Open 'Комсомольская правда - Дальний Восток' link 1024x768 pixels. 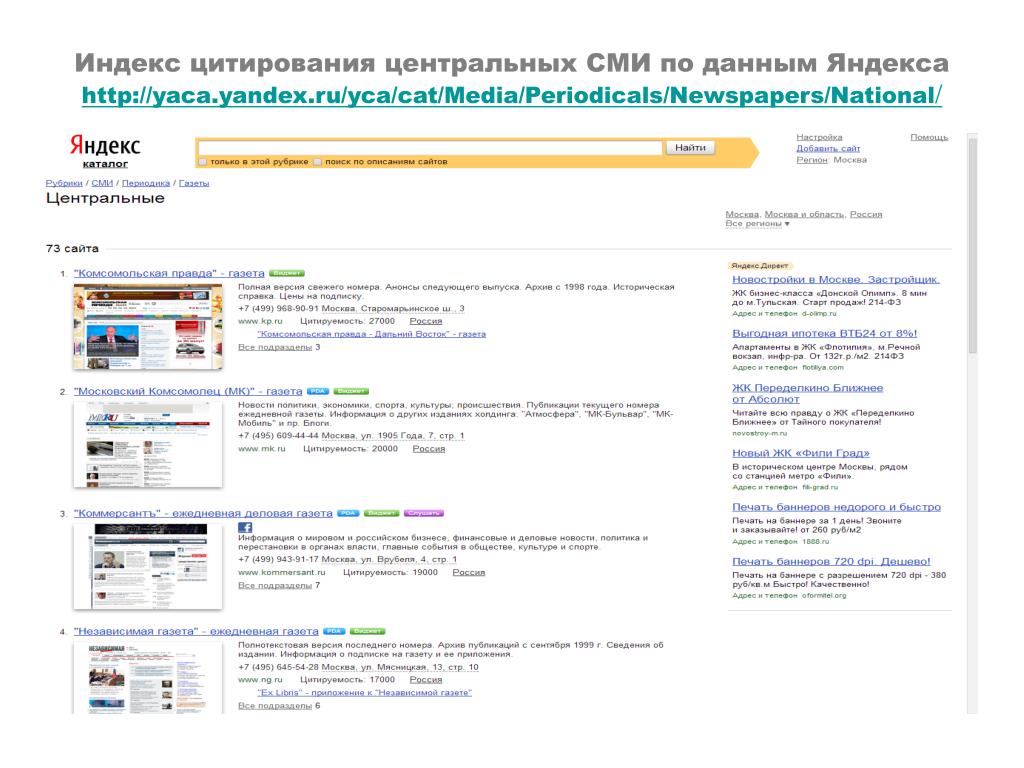coord(372,334)
